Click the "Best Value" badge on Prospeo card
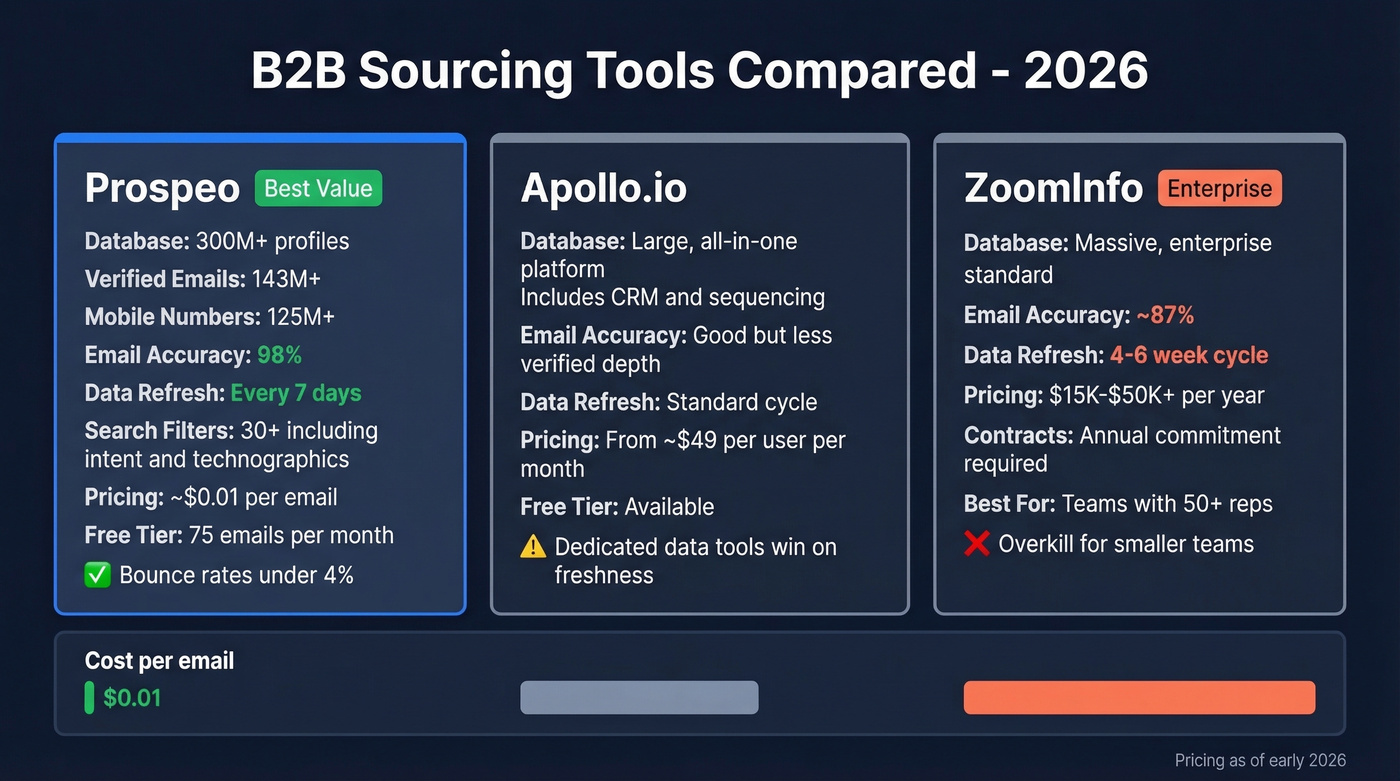1400x781 pixels. click(x=317, y=188)
